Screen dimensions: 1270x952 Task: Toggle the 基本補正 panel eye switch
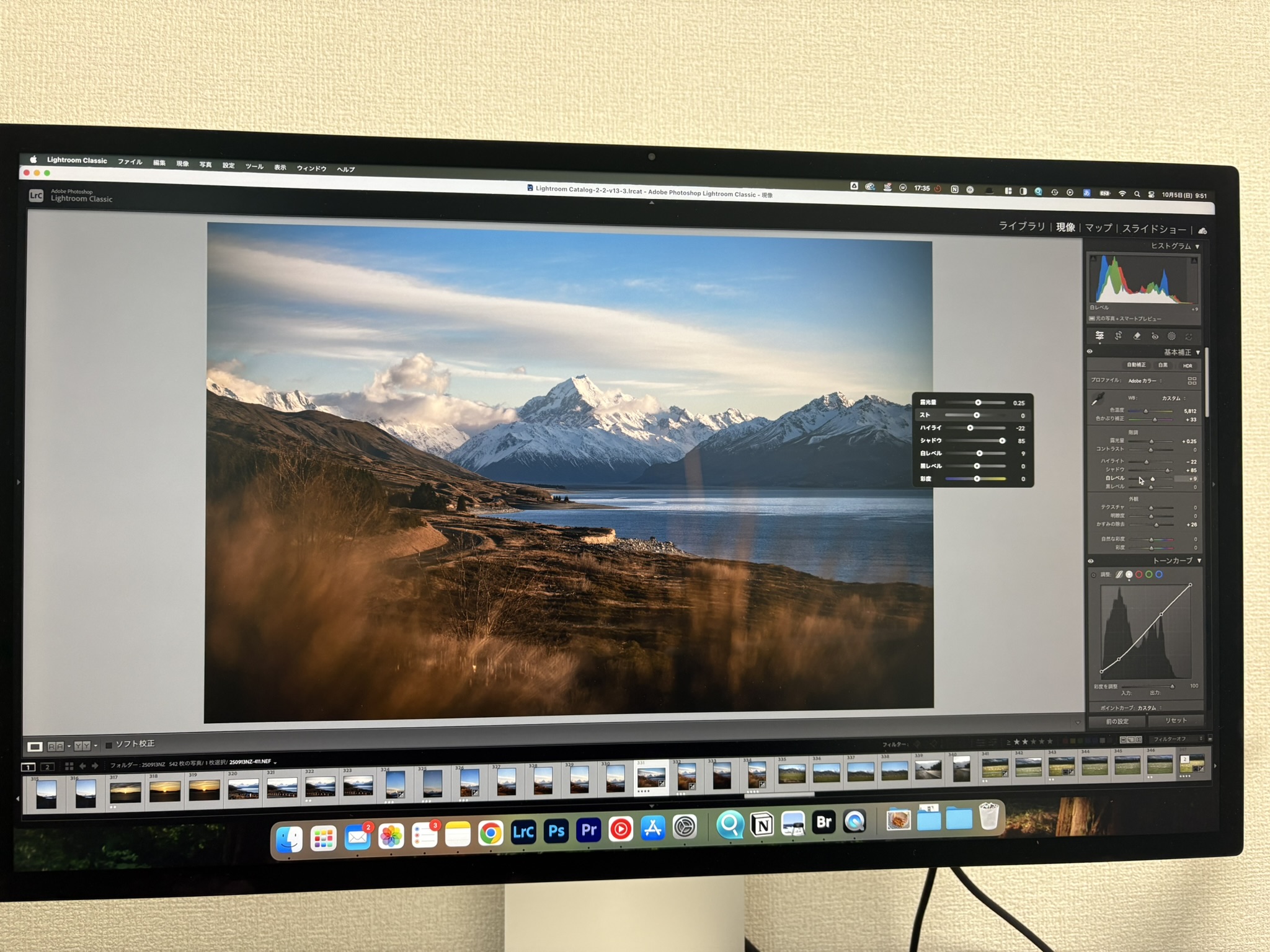coord(1090,351)
